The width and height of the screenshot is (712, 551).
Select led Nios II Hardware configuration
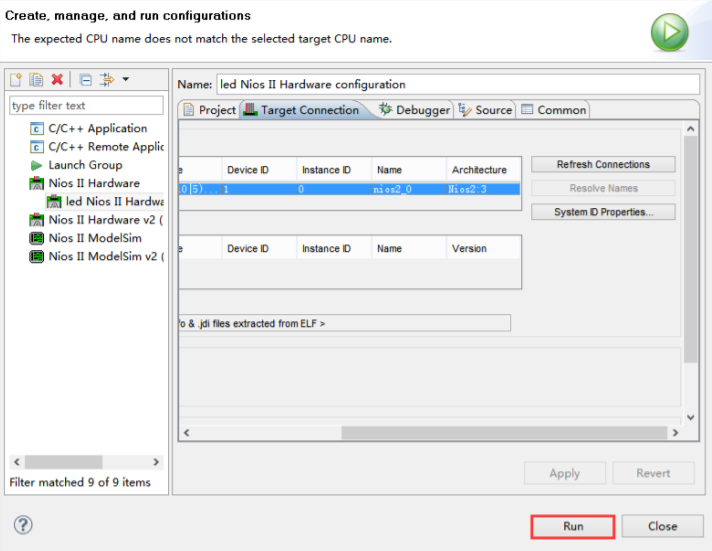coord(113,201)
